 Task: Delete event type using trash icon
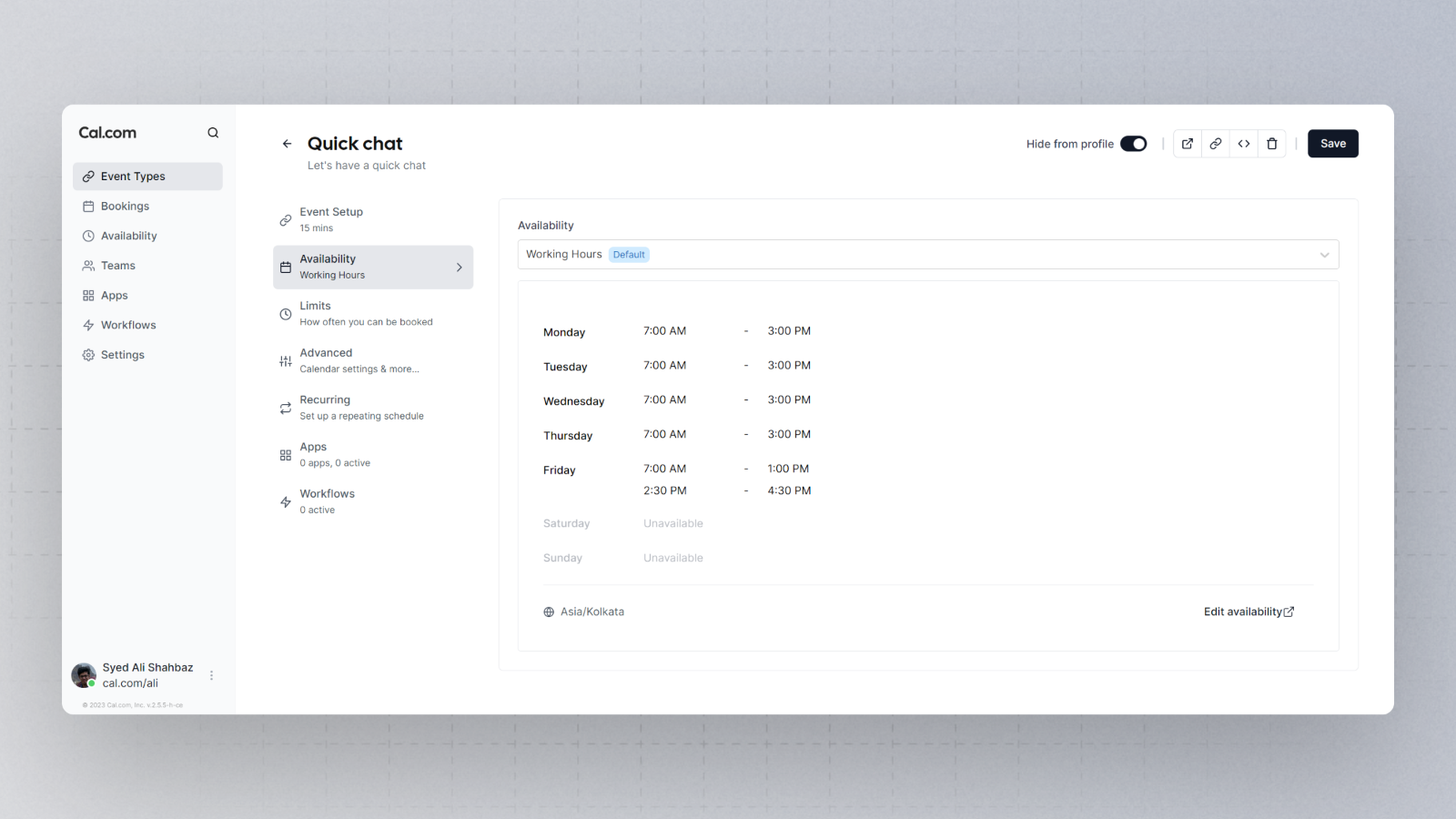click(x=1271, y=144)
